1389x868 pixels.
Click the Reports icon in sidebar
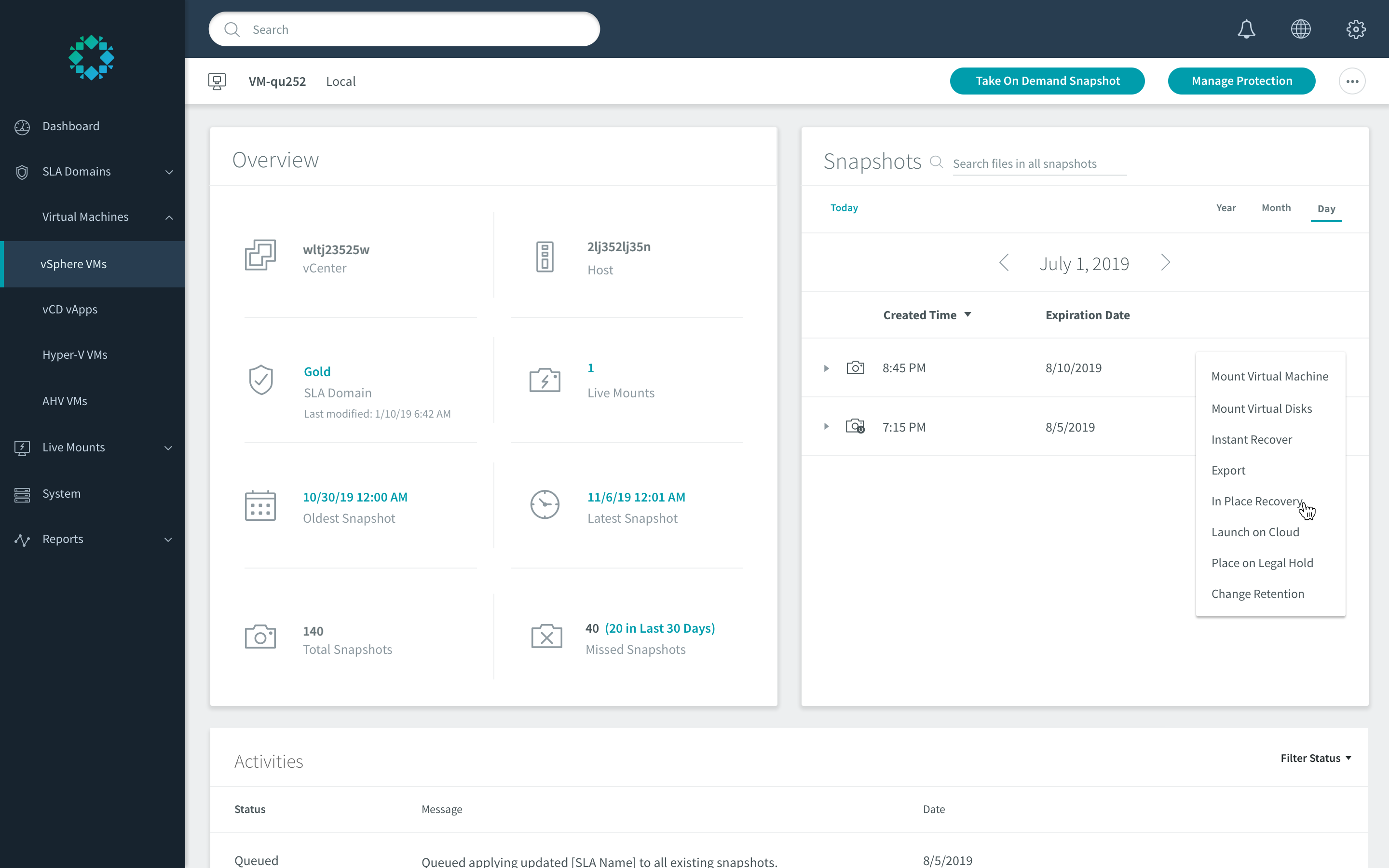(22, 540)
